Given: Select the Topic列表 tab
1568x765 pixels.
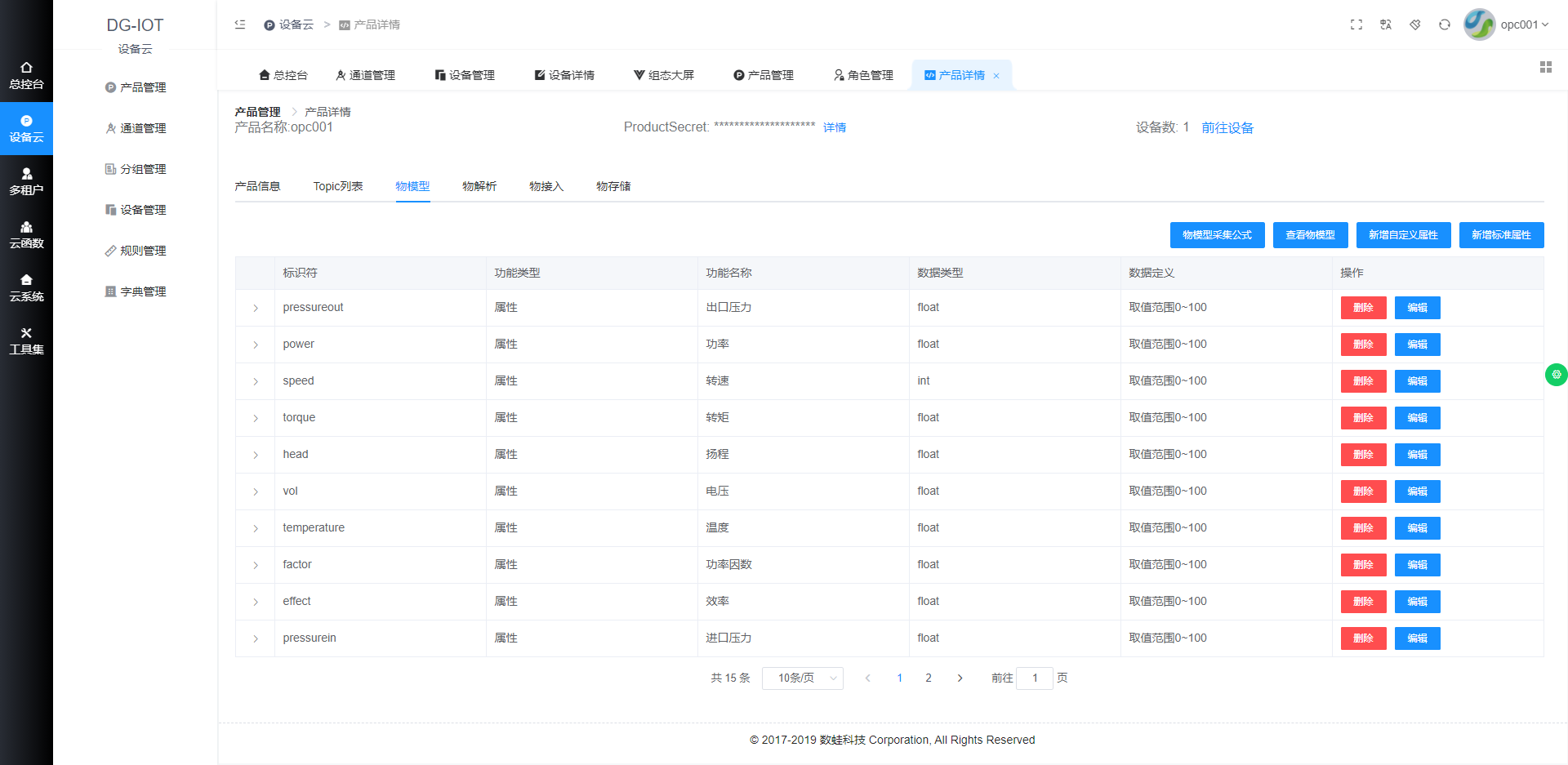Looking at the screenshot, I should click(x=338, y=186).
